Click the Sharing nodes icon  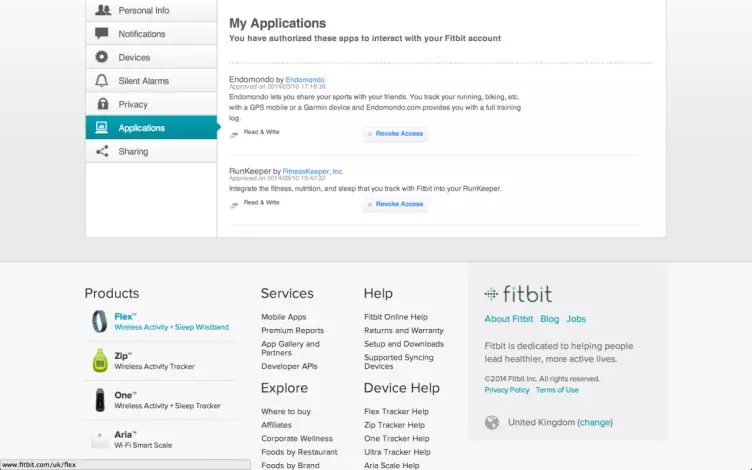(x=102, y=151)
